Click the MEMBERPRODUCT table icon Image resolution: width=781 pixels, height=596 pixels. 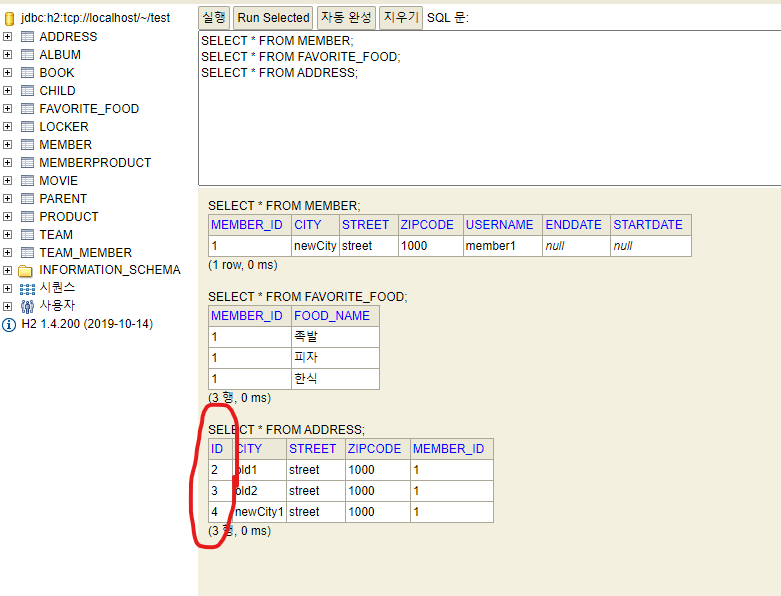tap(27, 163)
